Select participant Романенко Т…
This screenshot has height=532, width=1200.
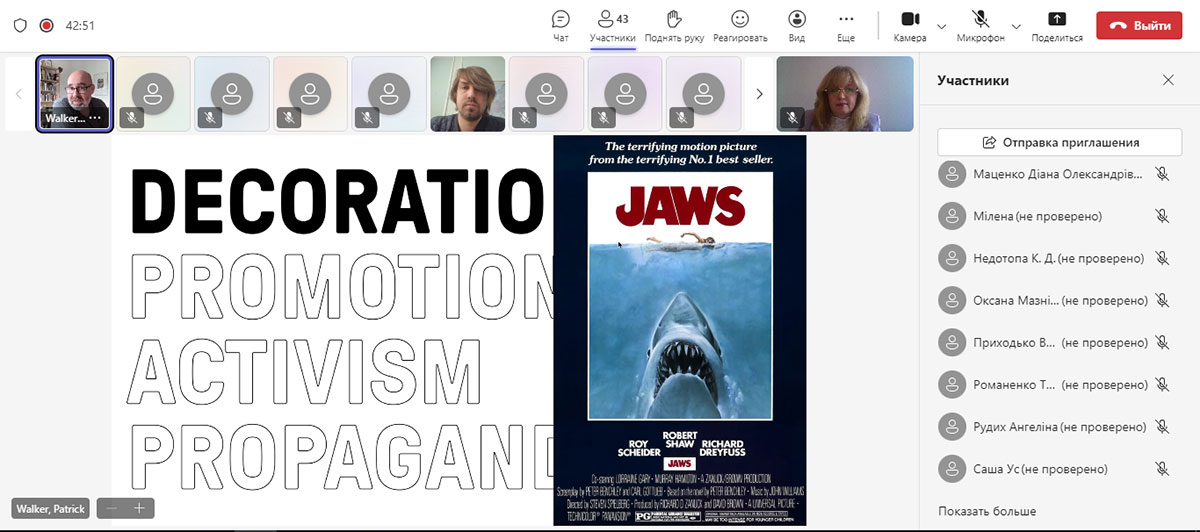1060,384
